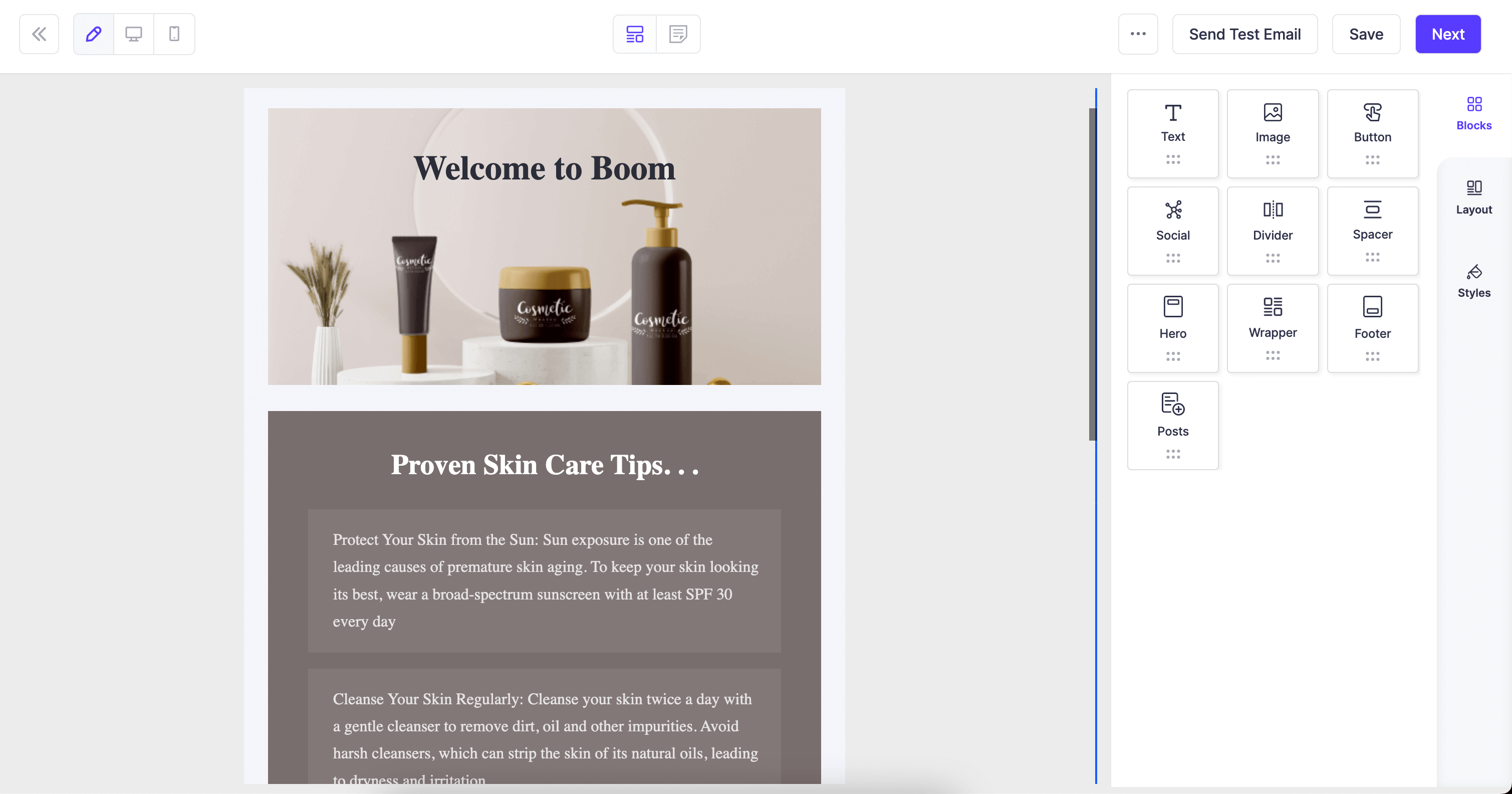
Task: Open the three-dots more options menu
Action: click(x=1138, y=34)
